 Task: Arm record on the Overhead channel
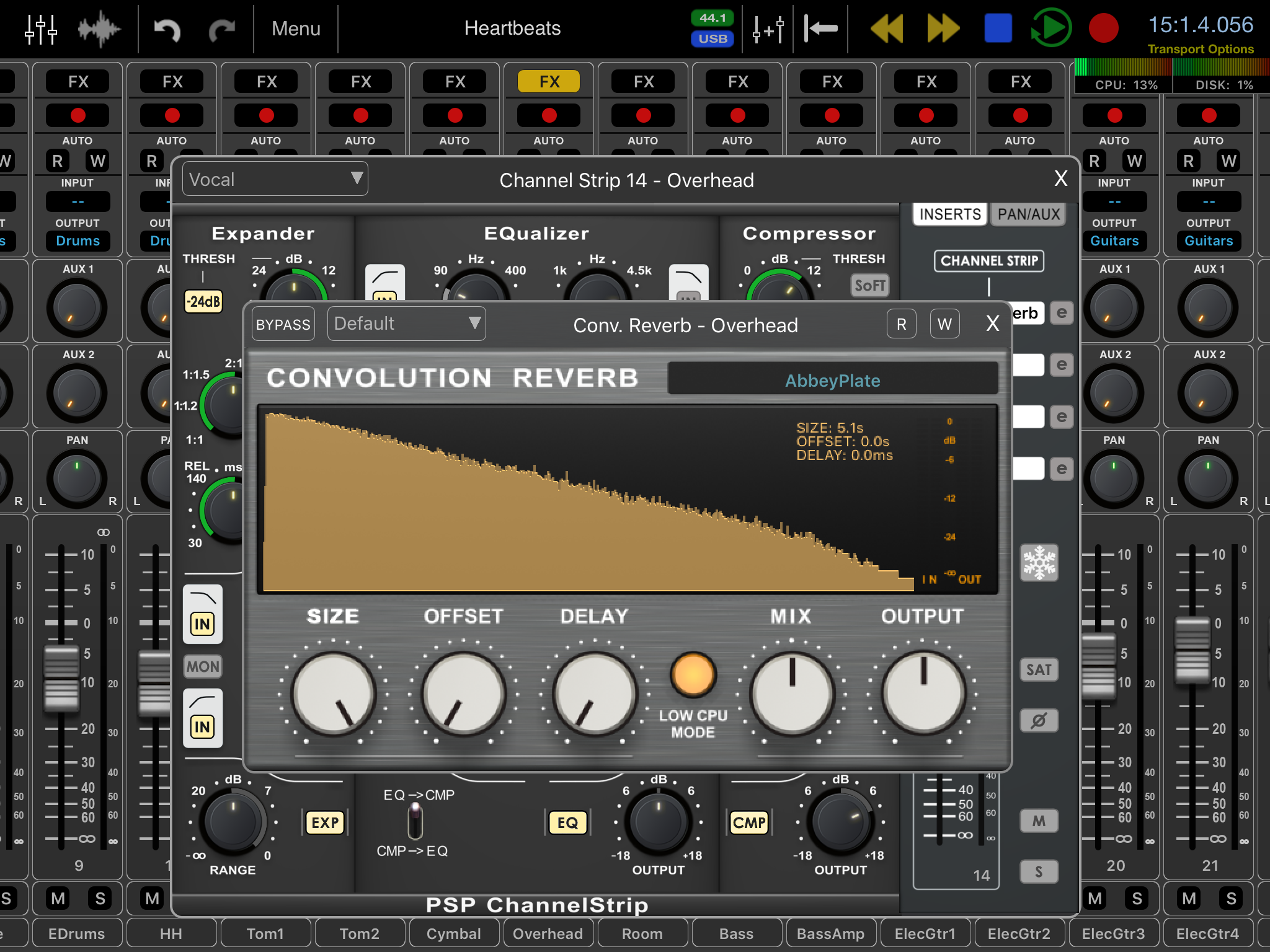pyautogui.click(x=549, y=115)
